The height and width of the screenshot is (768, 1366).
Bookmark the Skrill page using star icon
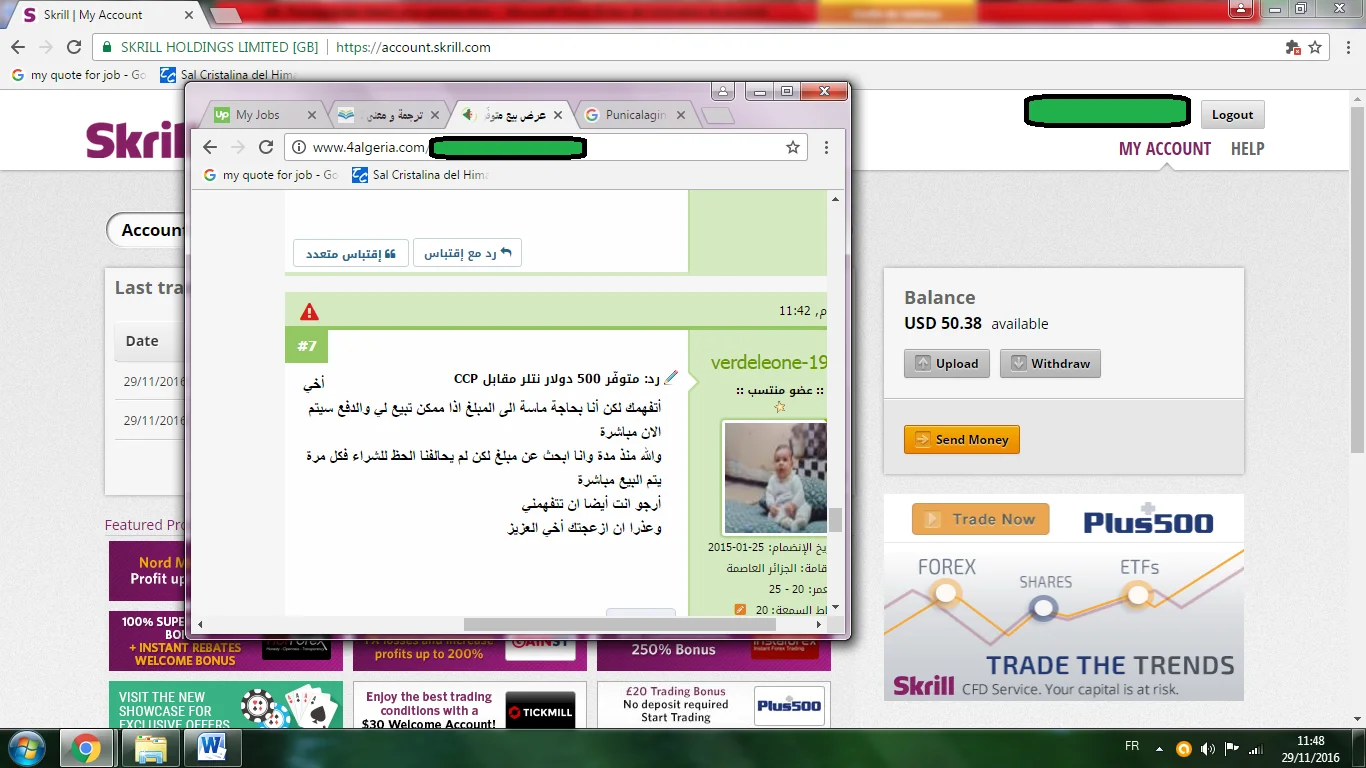1315,47
